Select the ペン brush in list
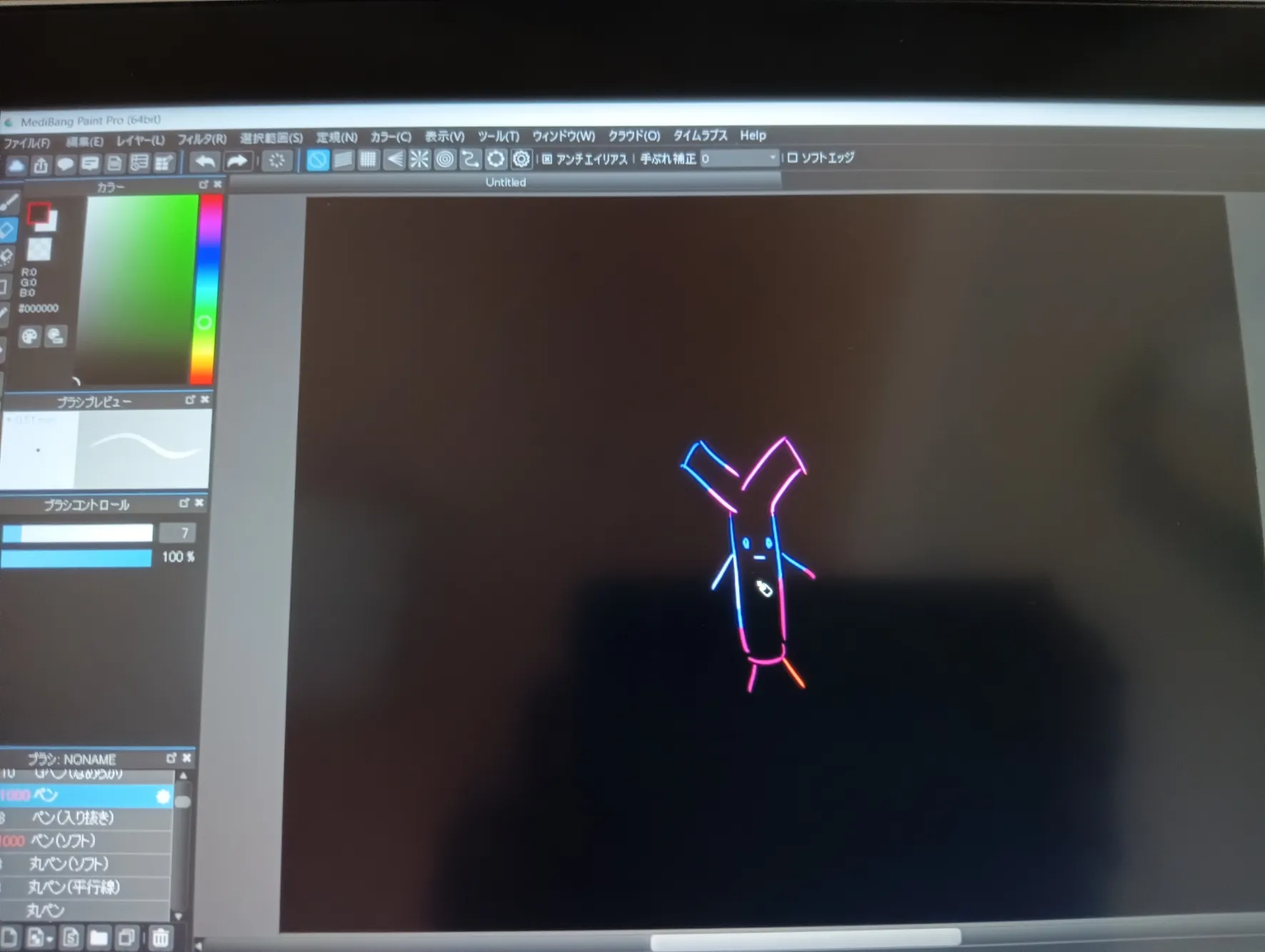 click(x=86, y=796)
